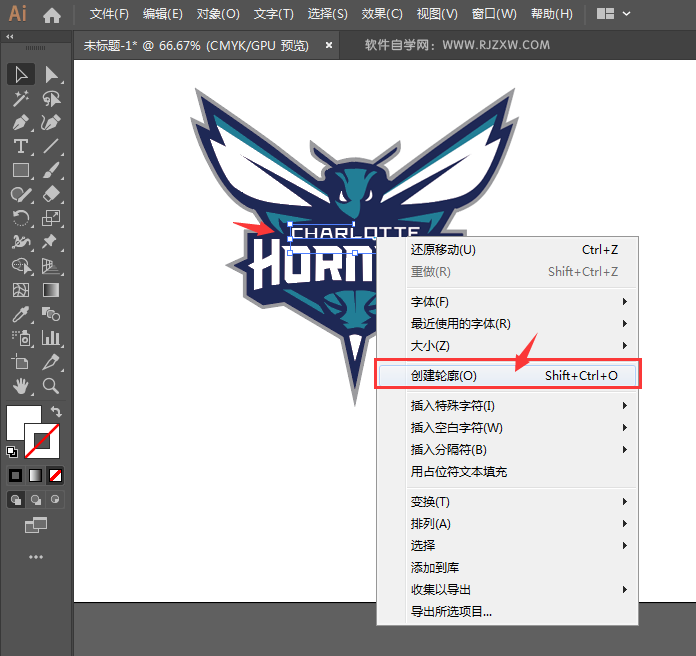Click the Home icon in top bar
The width and height of the screenshot is (696, 656).
(52, 15)
